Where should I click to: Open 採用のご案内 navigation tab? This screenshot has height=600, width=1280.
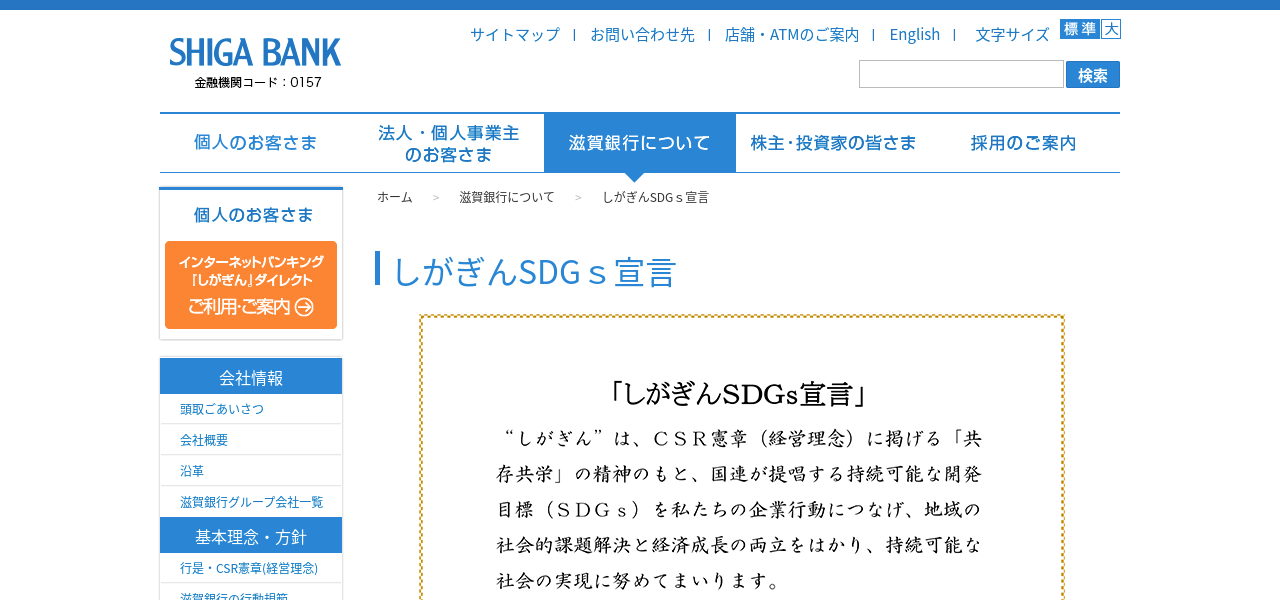pyautogui.click(x=1024, y=143)
